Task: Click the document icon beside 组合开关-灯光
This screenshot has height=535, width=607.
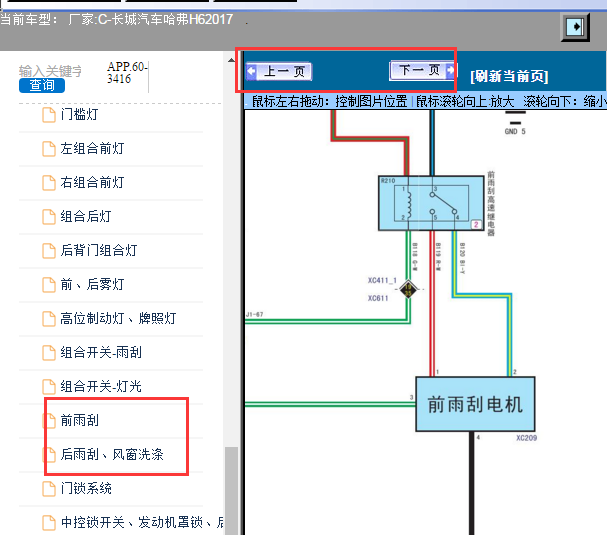Action: [x=49, y=387]
